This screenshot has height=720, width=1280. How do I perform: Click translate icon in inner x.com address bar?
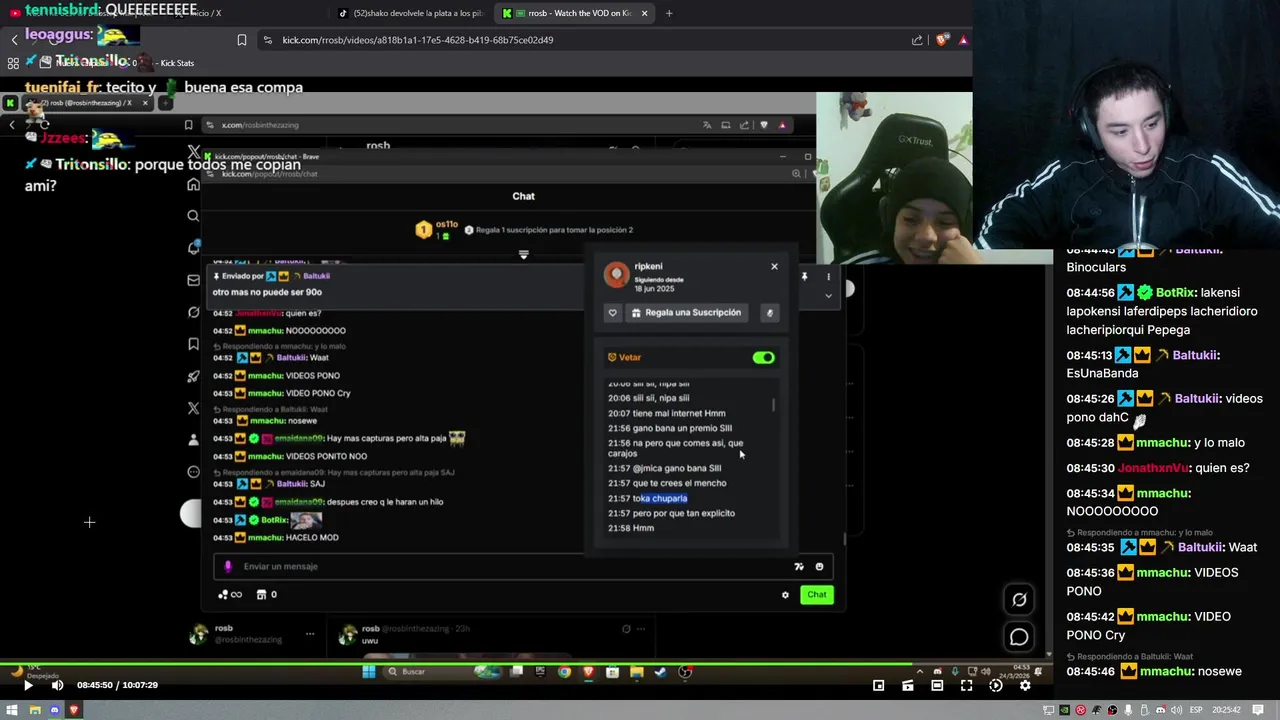707,125
